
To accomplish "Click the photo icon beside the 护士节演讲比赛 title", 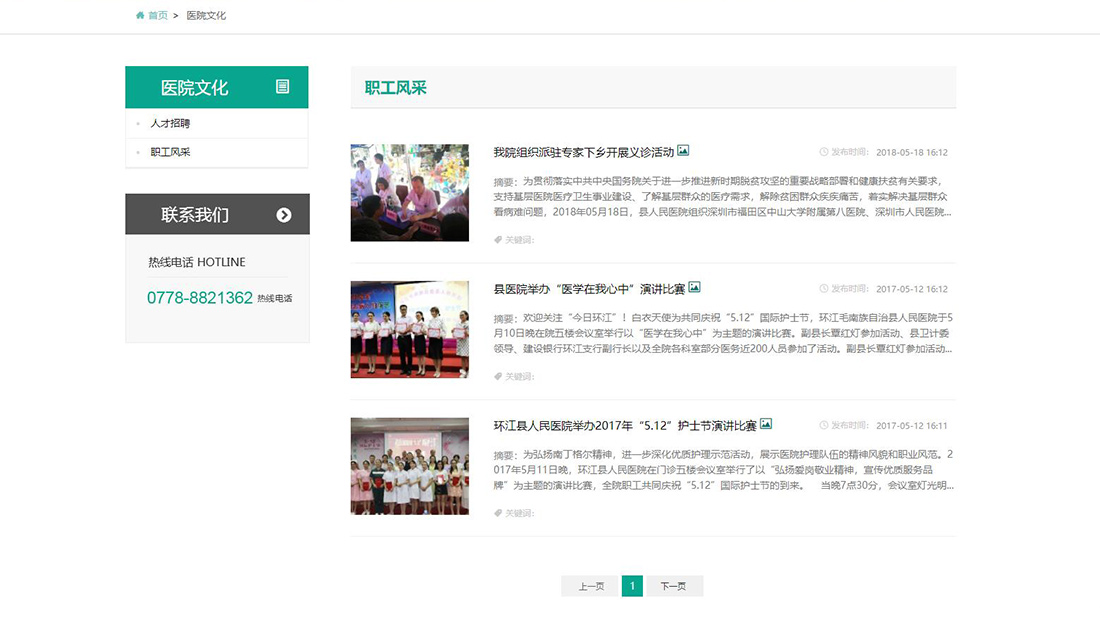I will (x=766, y=423).
